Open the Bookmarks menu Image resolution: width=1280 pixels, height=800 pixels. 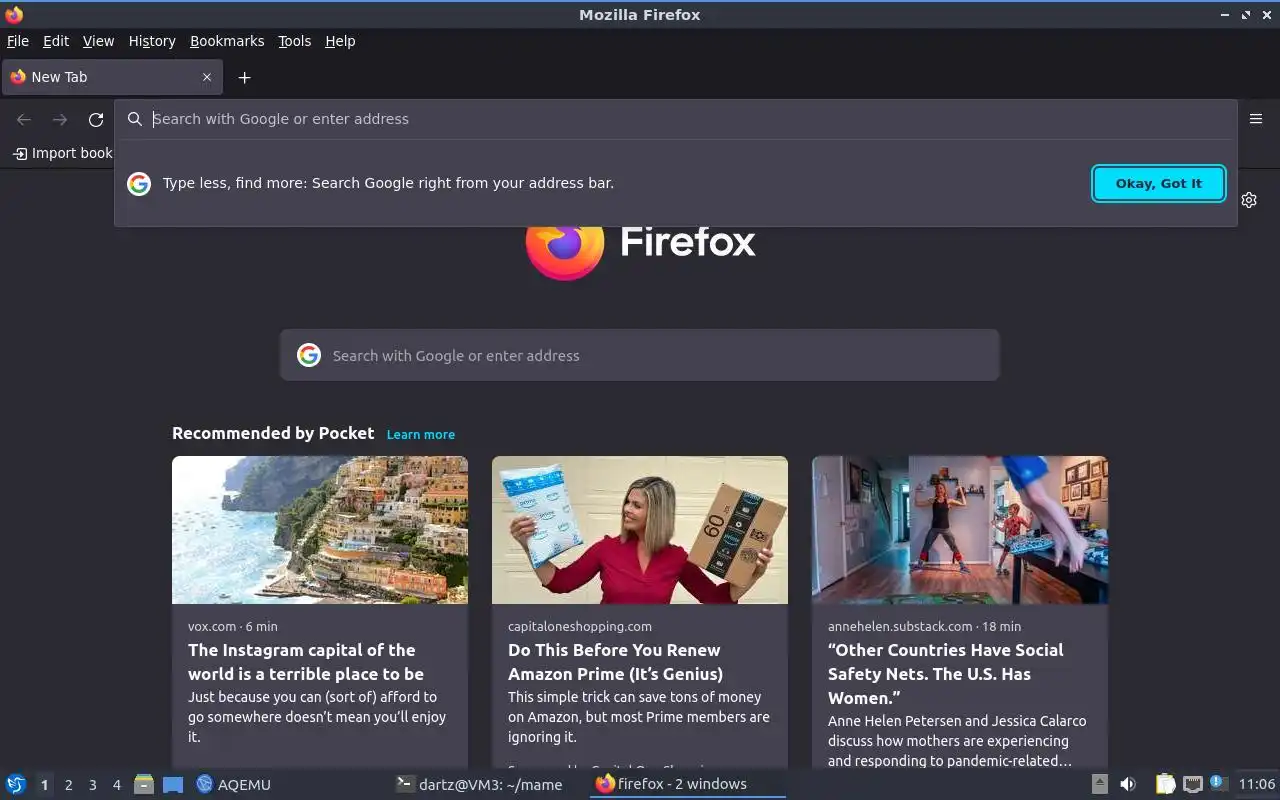(x=227, y=41)
